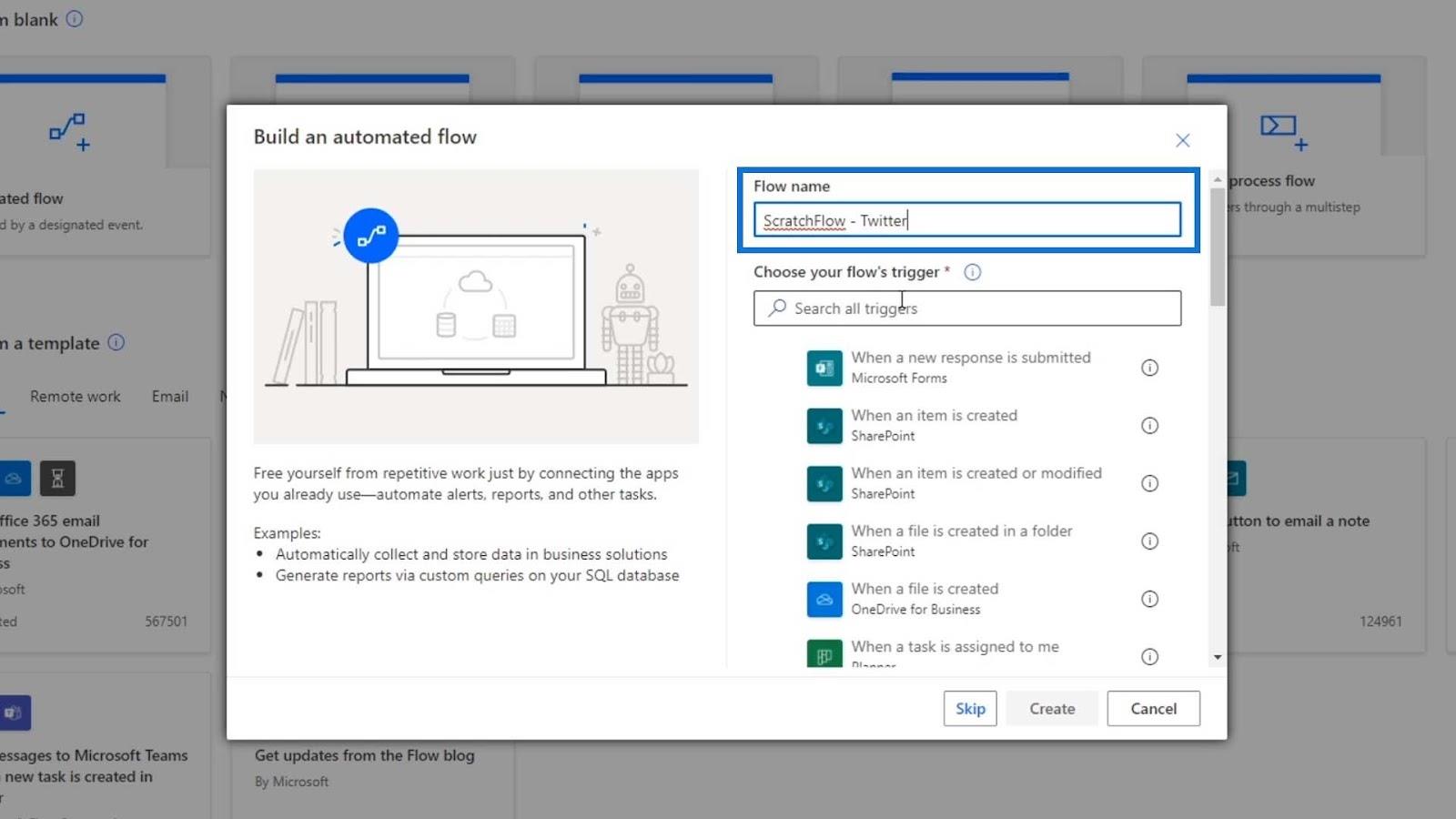
Task: Show info for item created or modified trigger
Action: point(1150,483)
